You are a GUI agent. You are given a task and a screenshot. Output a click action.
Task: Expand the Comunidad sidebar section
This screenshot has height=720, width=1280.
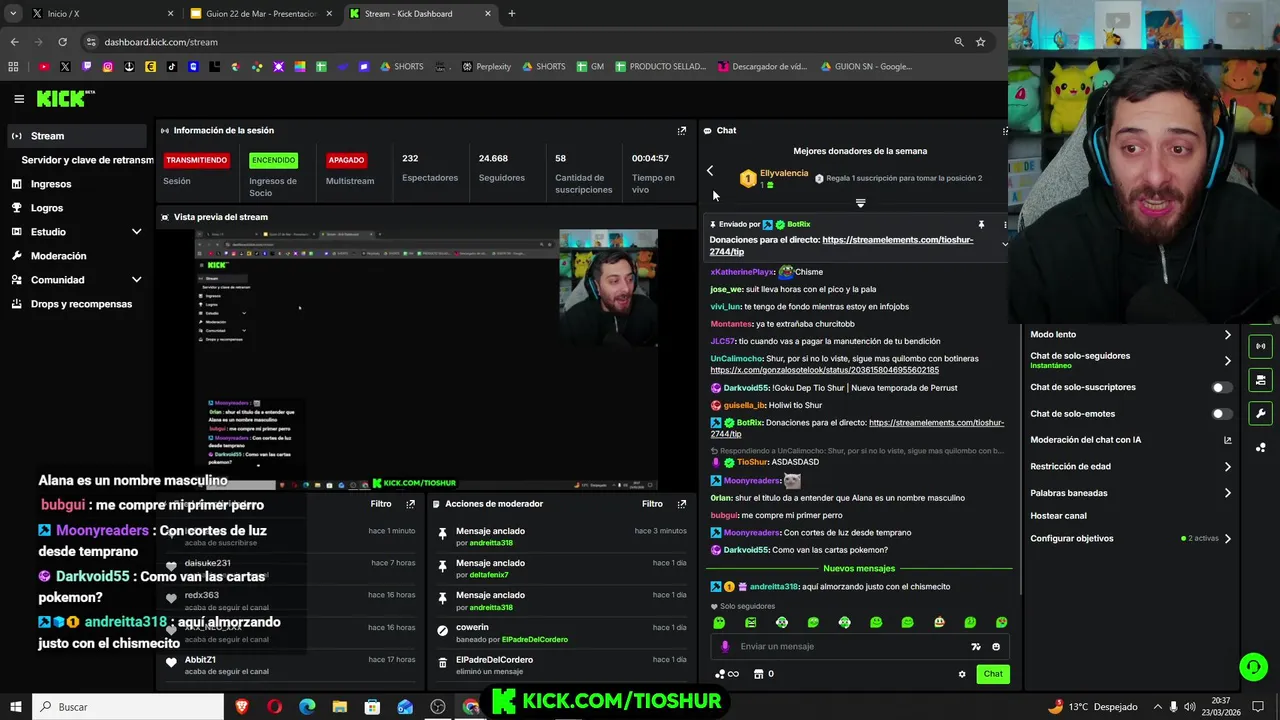click(x=76, y=280)
